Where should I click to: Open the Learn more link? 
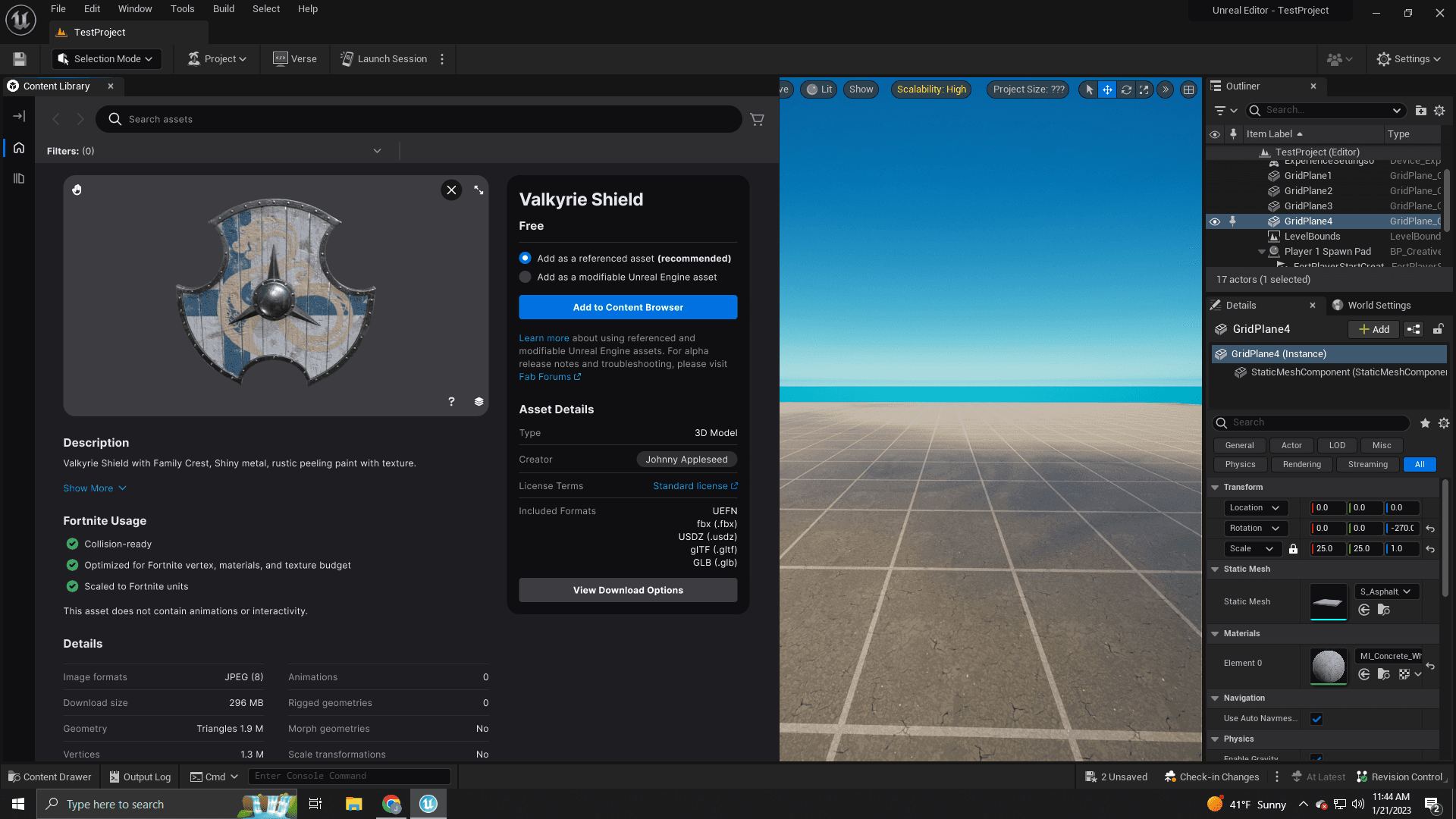tap(544, 338)
